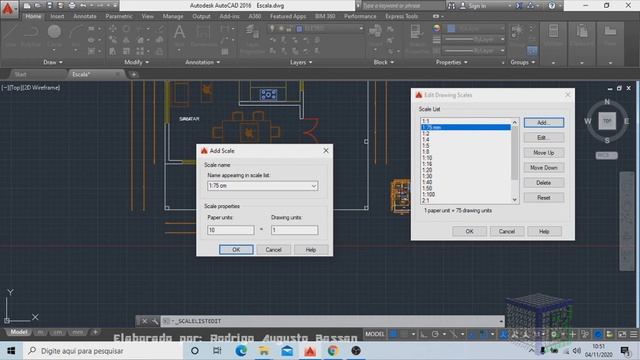The image size is (640, 360).
Task: Switch to the Output ribbon tab
Action: coord(201,16)
